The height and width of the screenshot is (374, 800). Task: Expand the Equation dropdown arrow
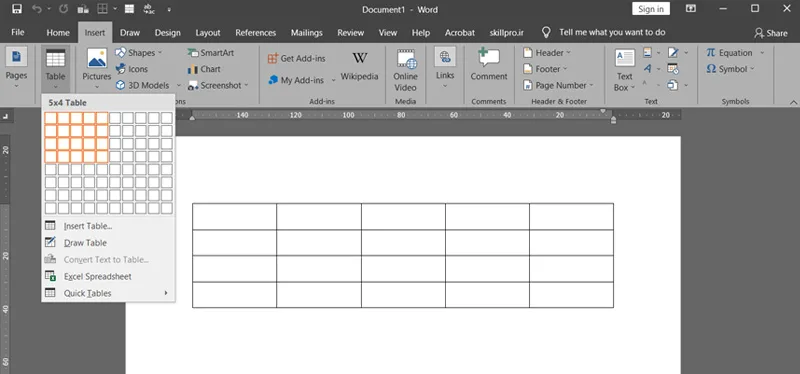pos(762,53)
